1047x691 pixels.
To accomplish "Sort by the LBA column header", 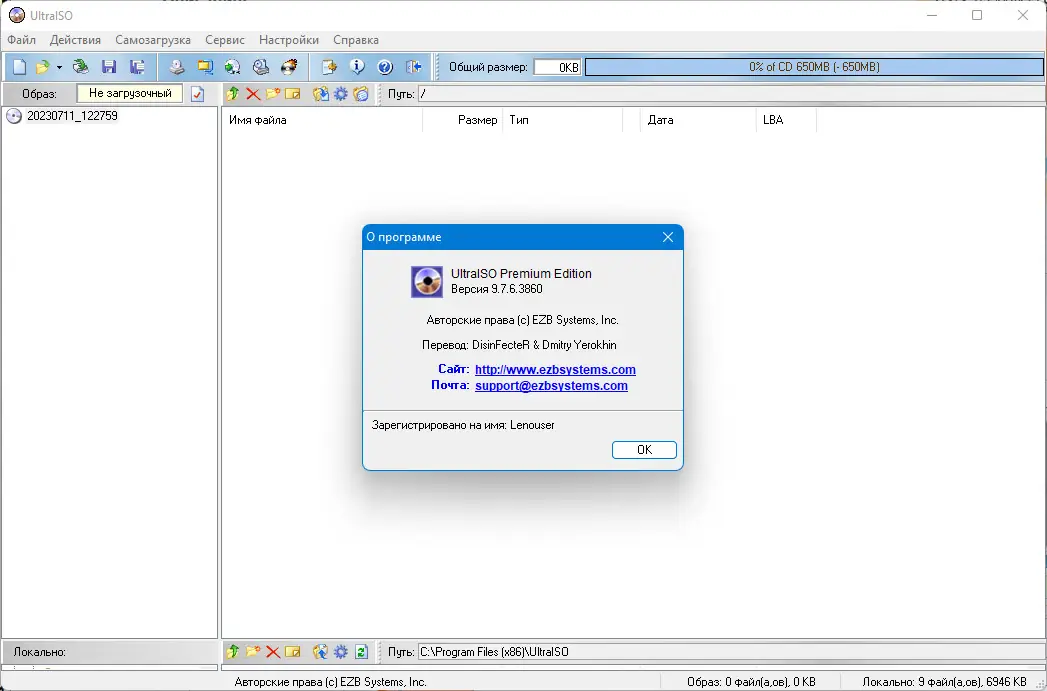I will coord(786,120).
